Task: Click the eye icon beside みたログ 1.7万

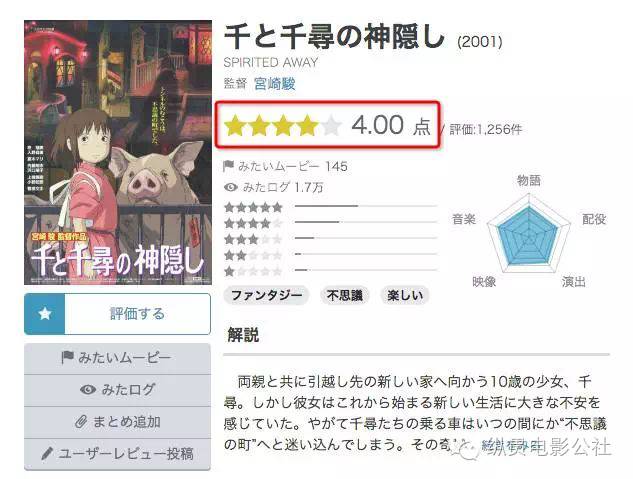Action: coord(231,187)
